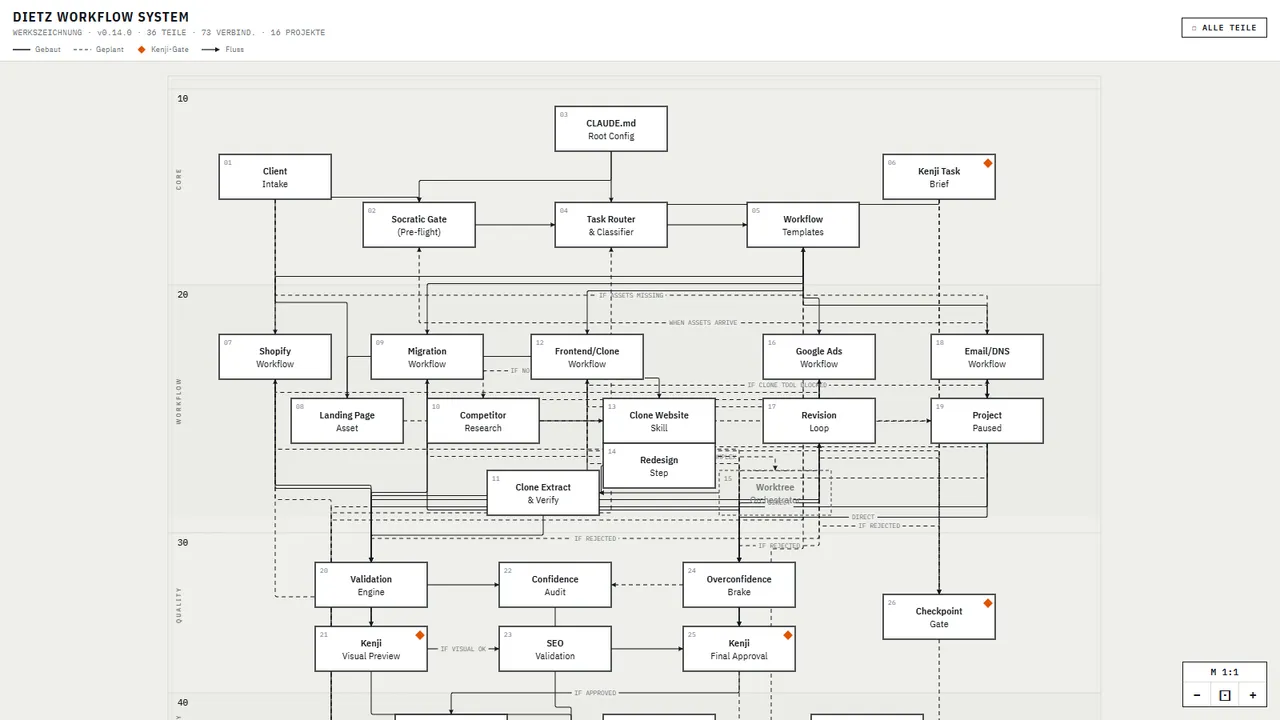This screenshot has width=1280, height=720.
Task: Click the Kenji-Gate diamond in the legend
Action: [141, 49]
